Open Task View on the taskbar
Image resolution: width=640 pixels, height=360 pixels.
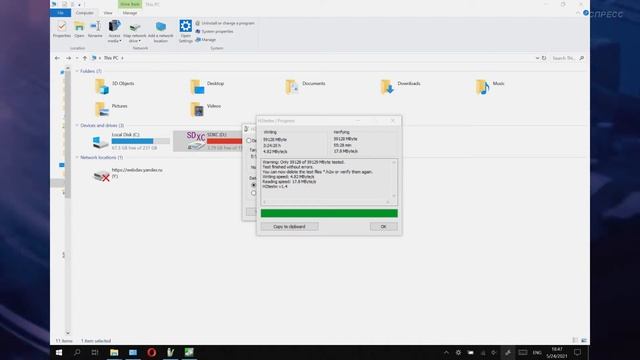click(x=95, y=352)
